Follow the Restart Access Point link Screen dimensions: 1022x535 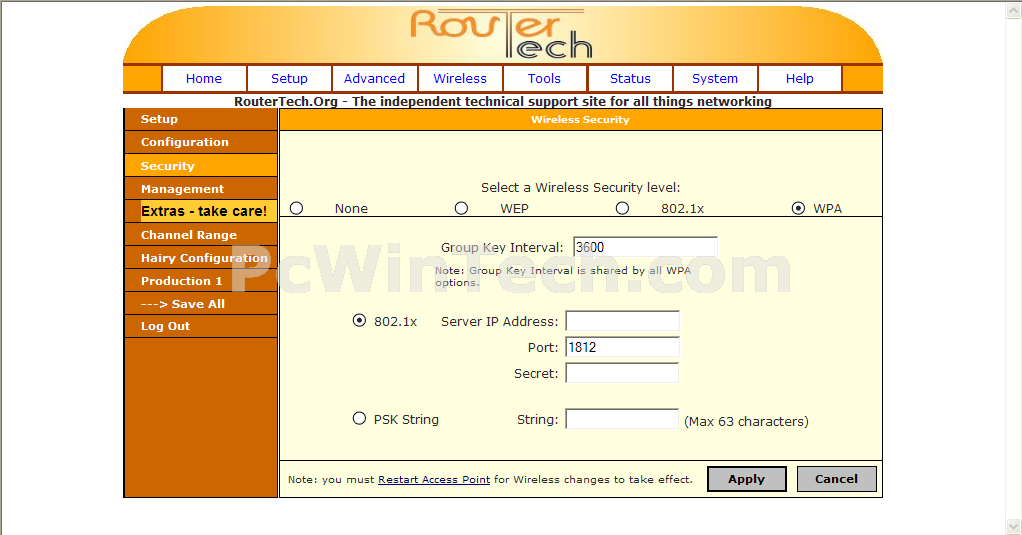(x=434, y=480)
